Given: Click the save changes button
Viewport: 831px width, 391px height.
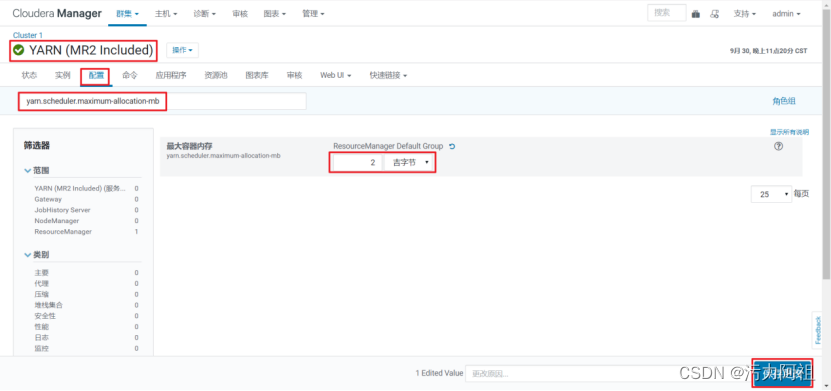Looking at the screenshot, I should (x=782, y=374).
